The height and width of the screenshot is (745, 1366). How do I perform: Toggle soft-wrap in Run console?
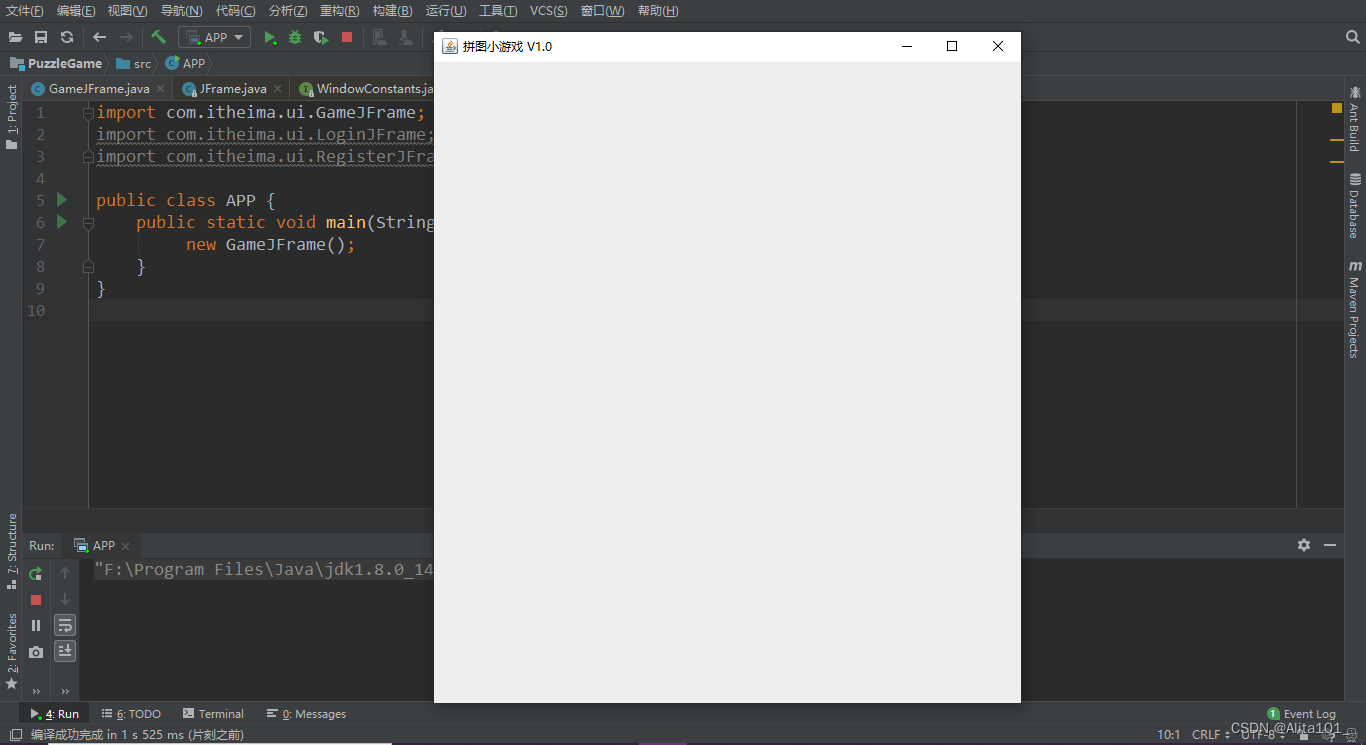tap(65, 625)
